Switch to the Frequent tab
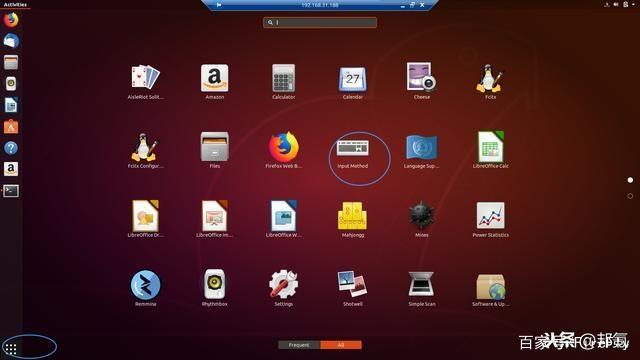The width and height of the screenshot is (640, 360). (299, 345)
